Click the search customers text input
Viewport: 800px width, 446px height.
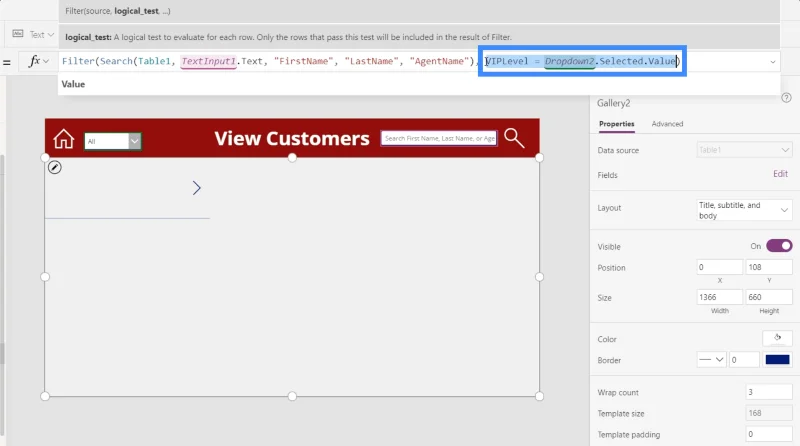click(439, 138)
